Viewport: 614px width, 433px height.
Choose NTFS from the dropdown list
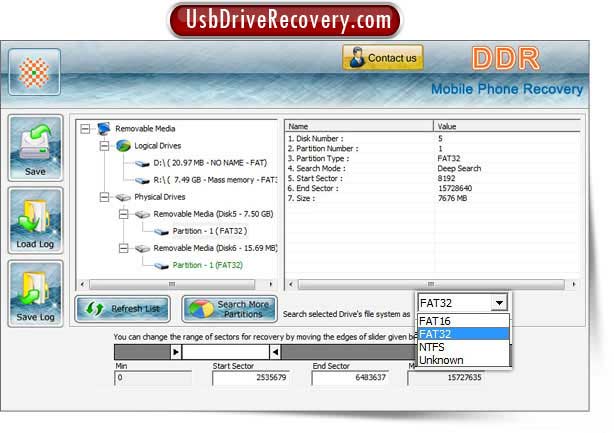coord(434,347)
